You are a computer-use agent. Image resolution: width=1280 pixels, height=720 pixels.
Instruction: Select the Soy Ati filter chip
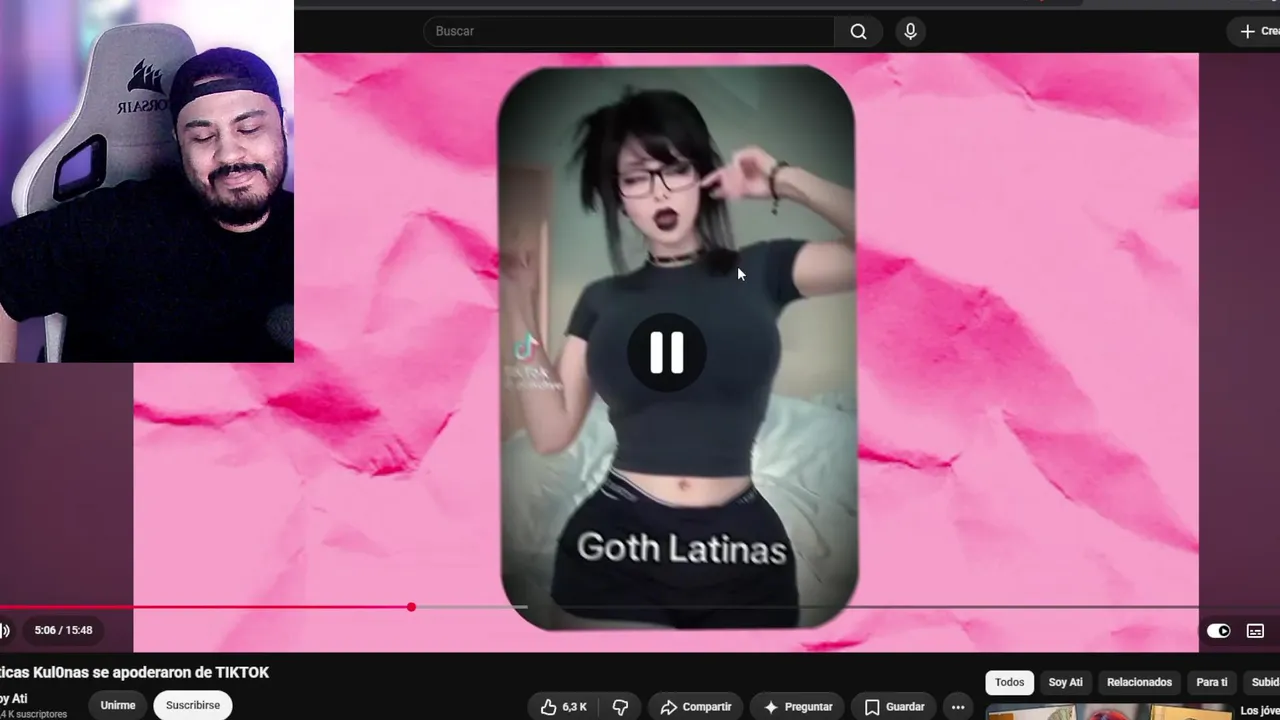click(1065, 682)
